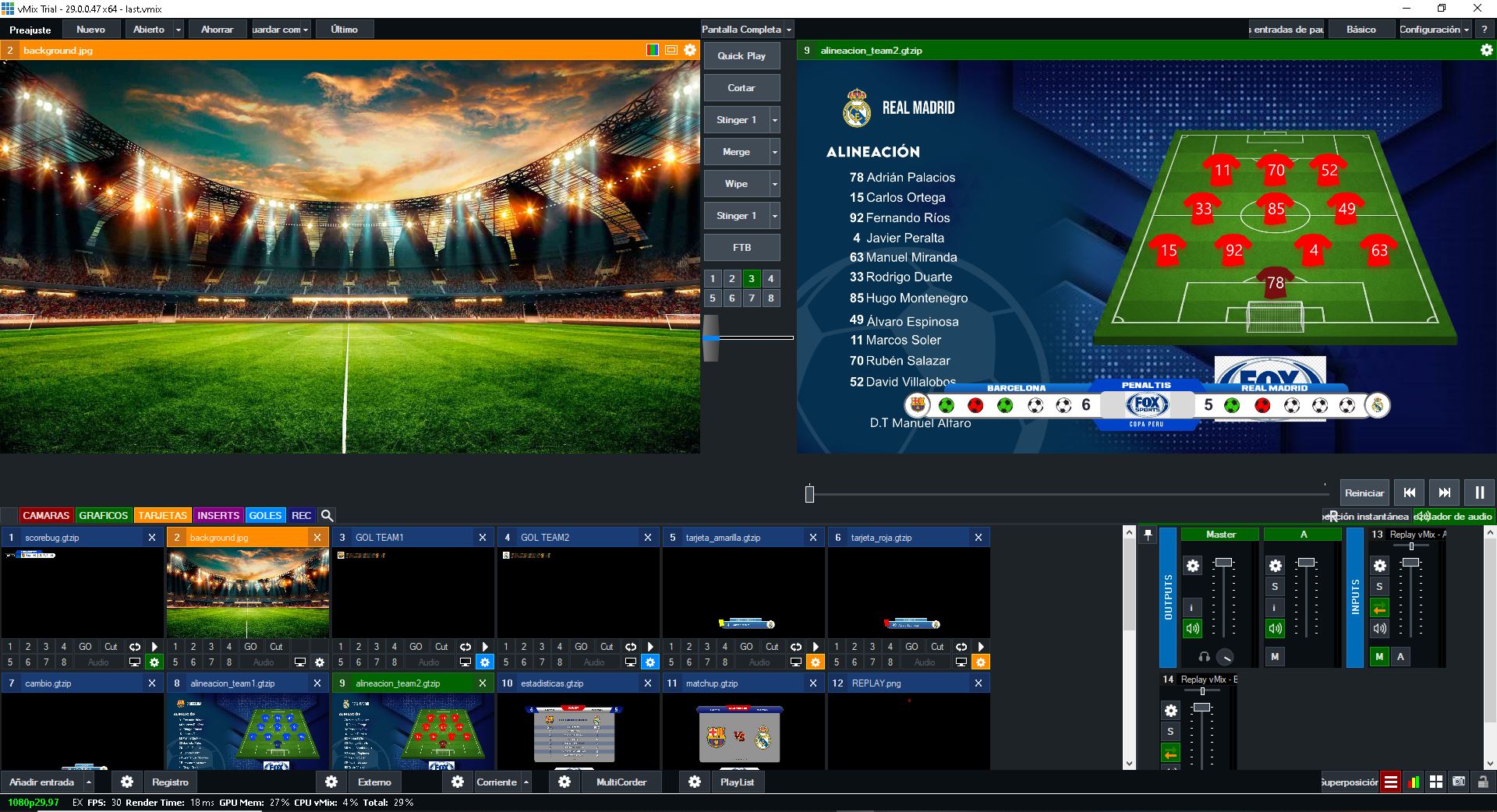Expand Pantalla Completa dropdown arrow
1497x812 pixels.
[x=789, y=30]
